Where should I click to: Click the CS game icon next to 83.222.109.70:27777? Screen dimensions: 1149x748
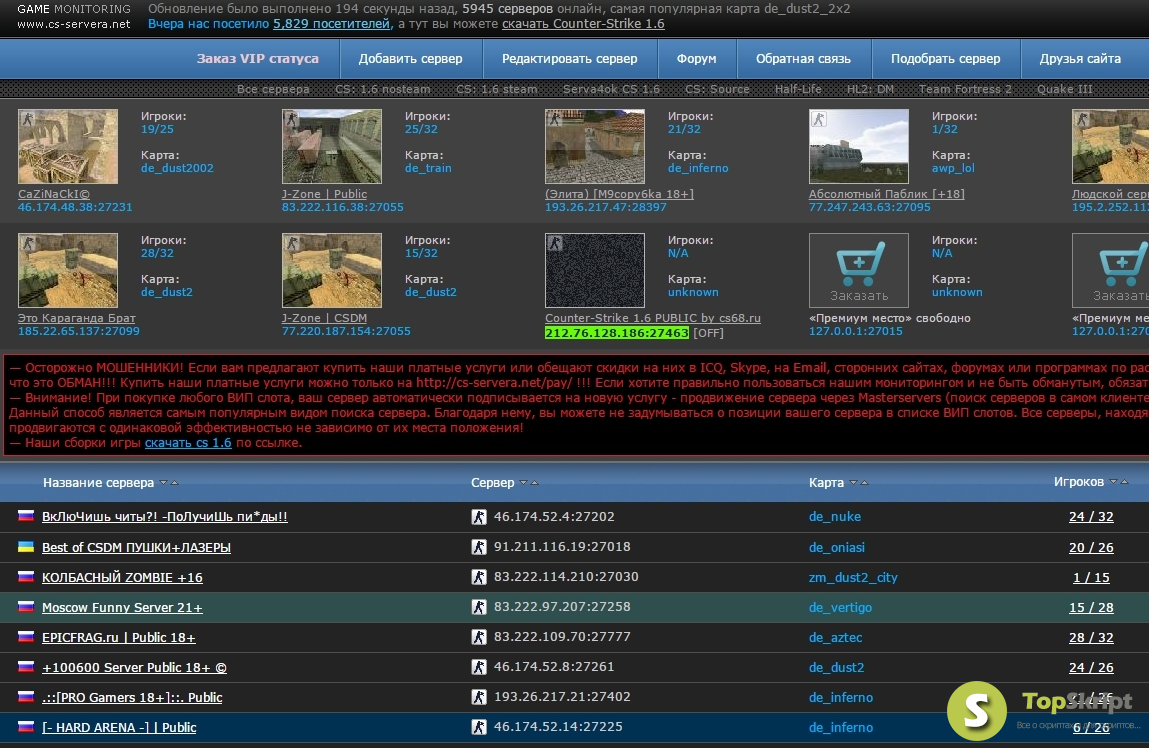tap(479, 637)
